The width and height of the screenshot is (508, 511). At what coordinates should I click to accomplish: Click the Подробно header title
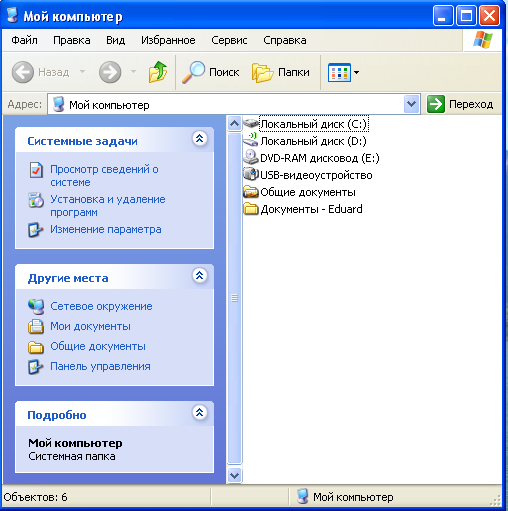(x=57, y=415)
